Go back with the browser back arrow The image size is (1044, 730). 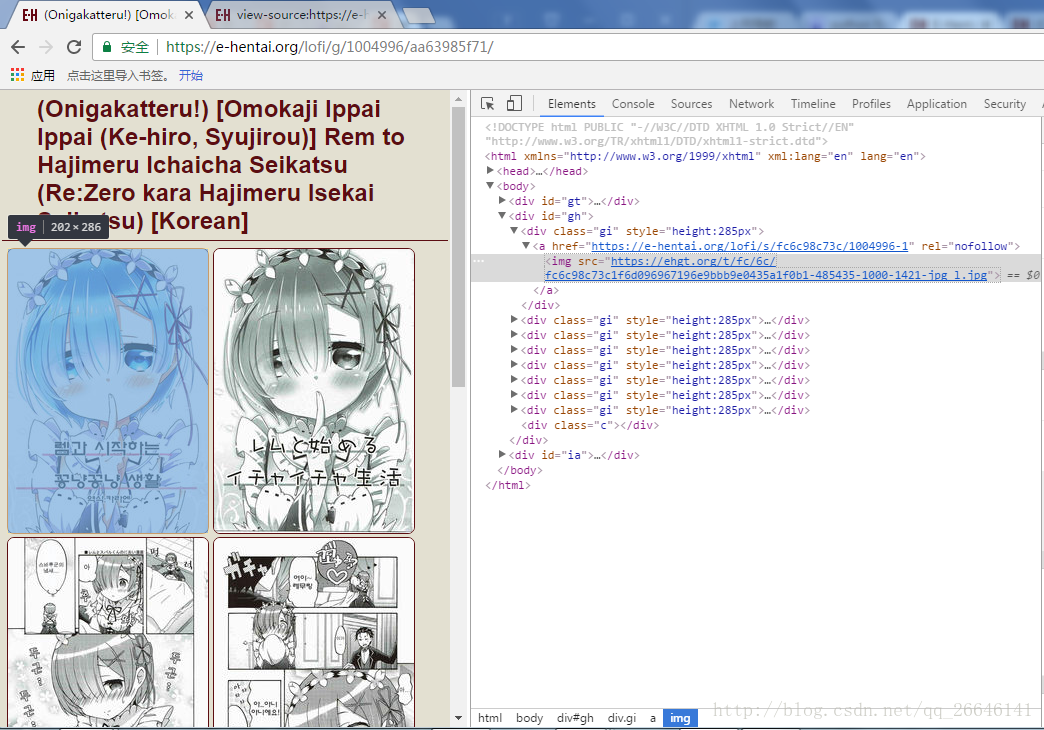tap(18, 47)
